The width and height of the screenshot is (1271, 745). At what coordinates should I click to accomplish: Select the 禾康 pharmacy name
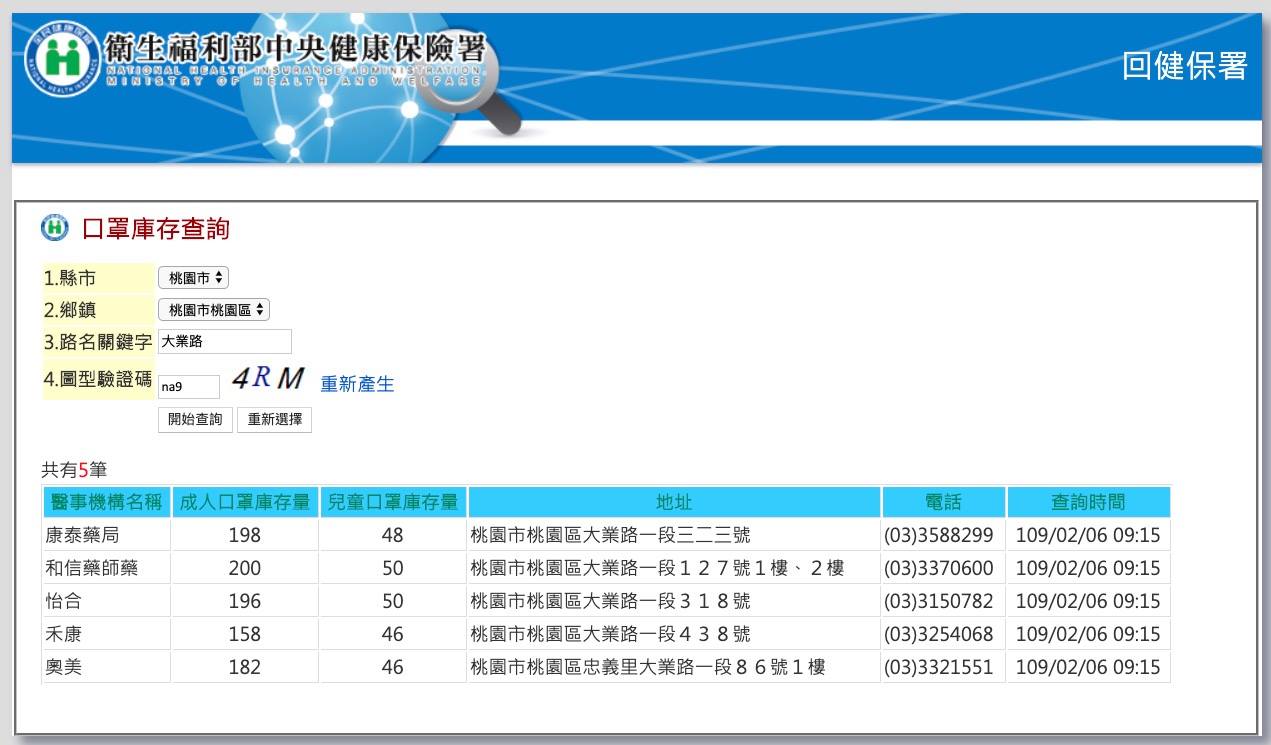(x=62, y=634)
